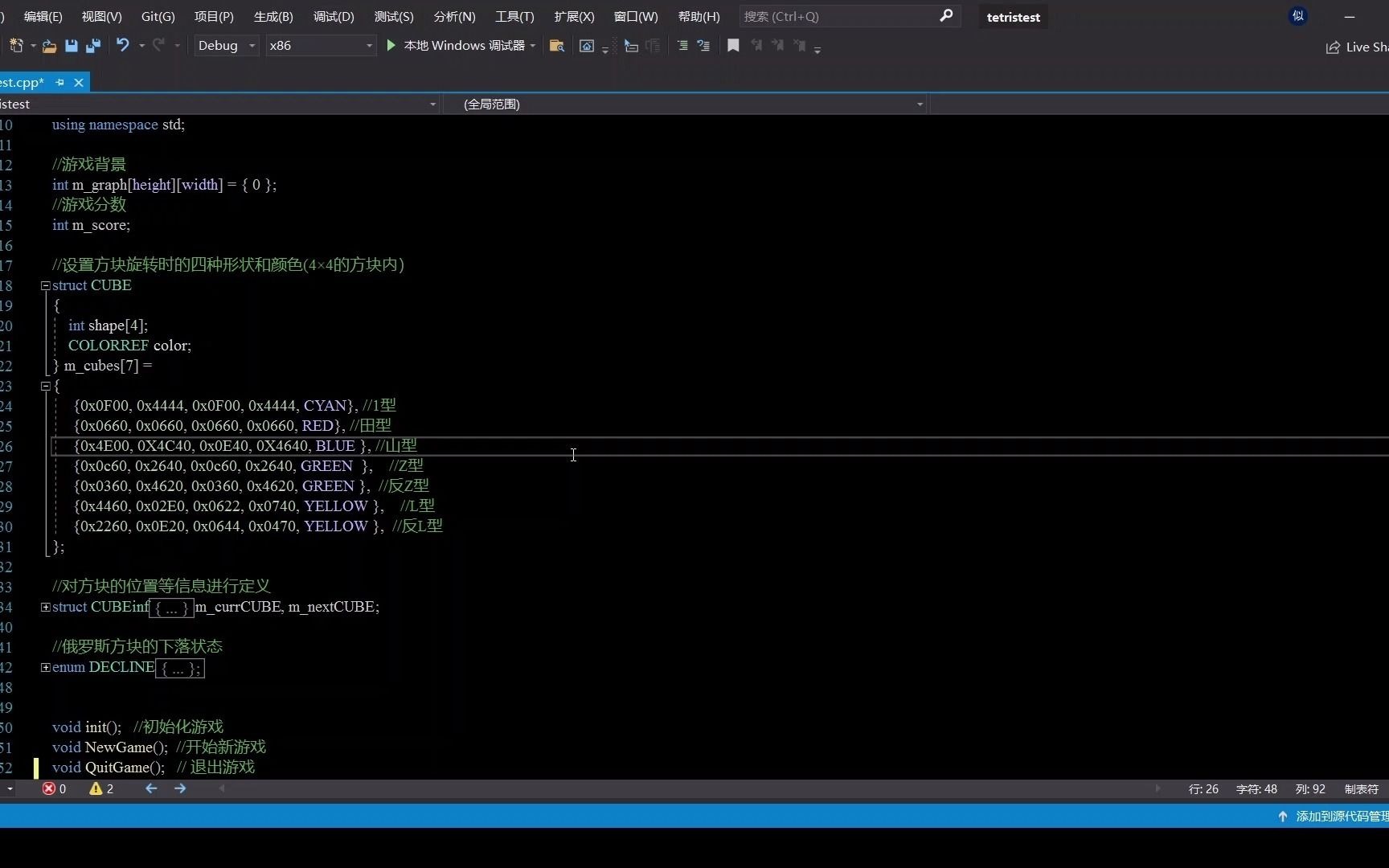The width and height of the screenshot is (1389, 868).
Task: Open the 窗口(W) menu
Action: [x=635, y=16]
